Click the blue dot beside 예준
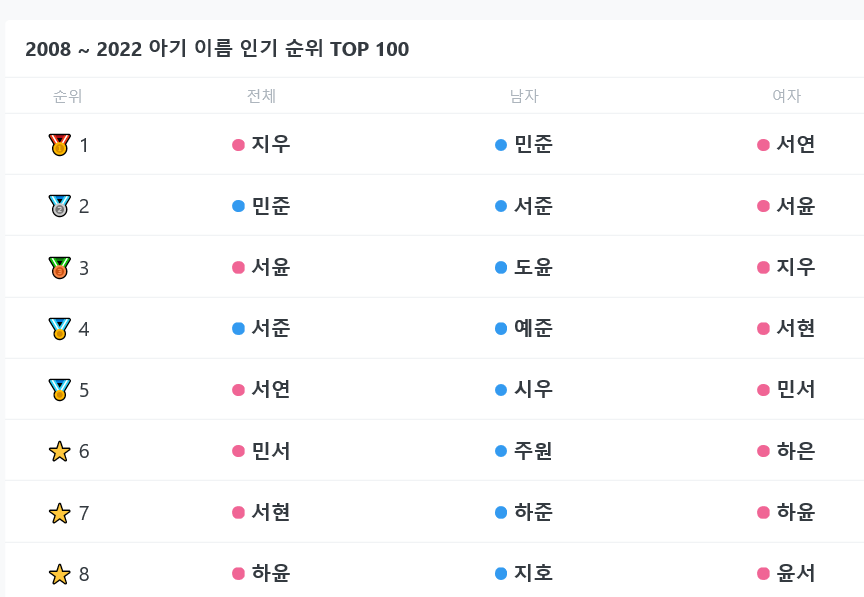This screenshot has width=864, height=597. (x=501, y=329)
